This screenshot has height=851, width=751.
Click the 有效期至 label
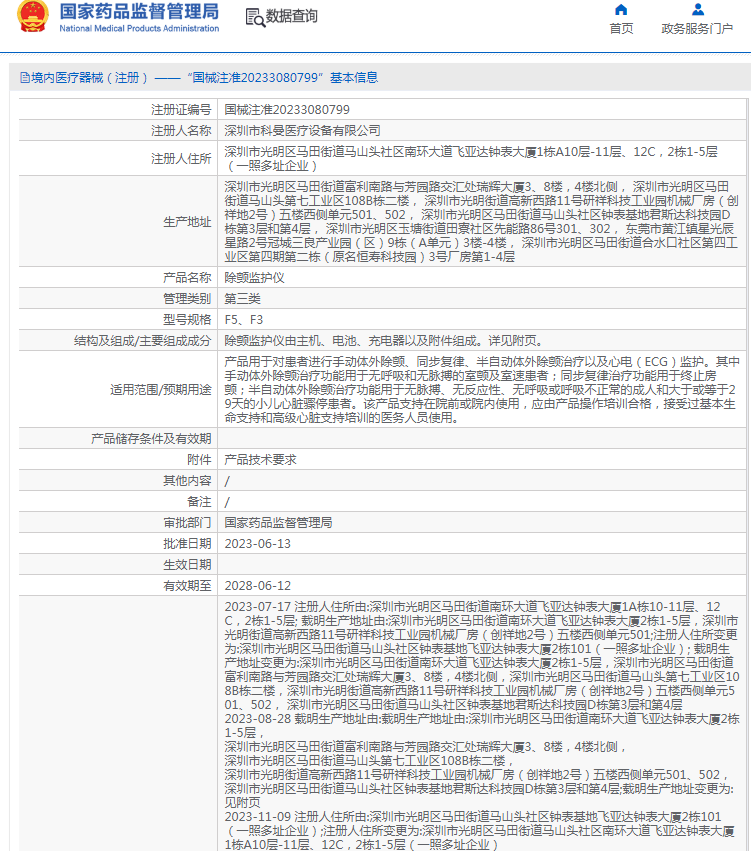coord(187,586)
